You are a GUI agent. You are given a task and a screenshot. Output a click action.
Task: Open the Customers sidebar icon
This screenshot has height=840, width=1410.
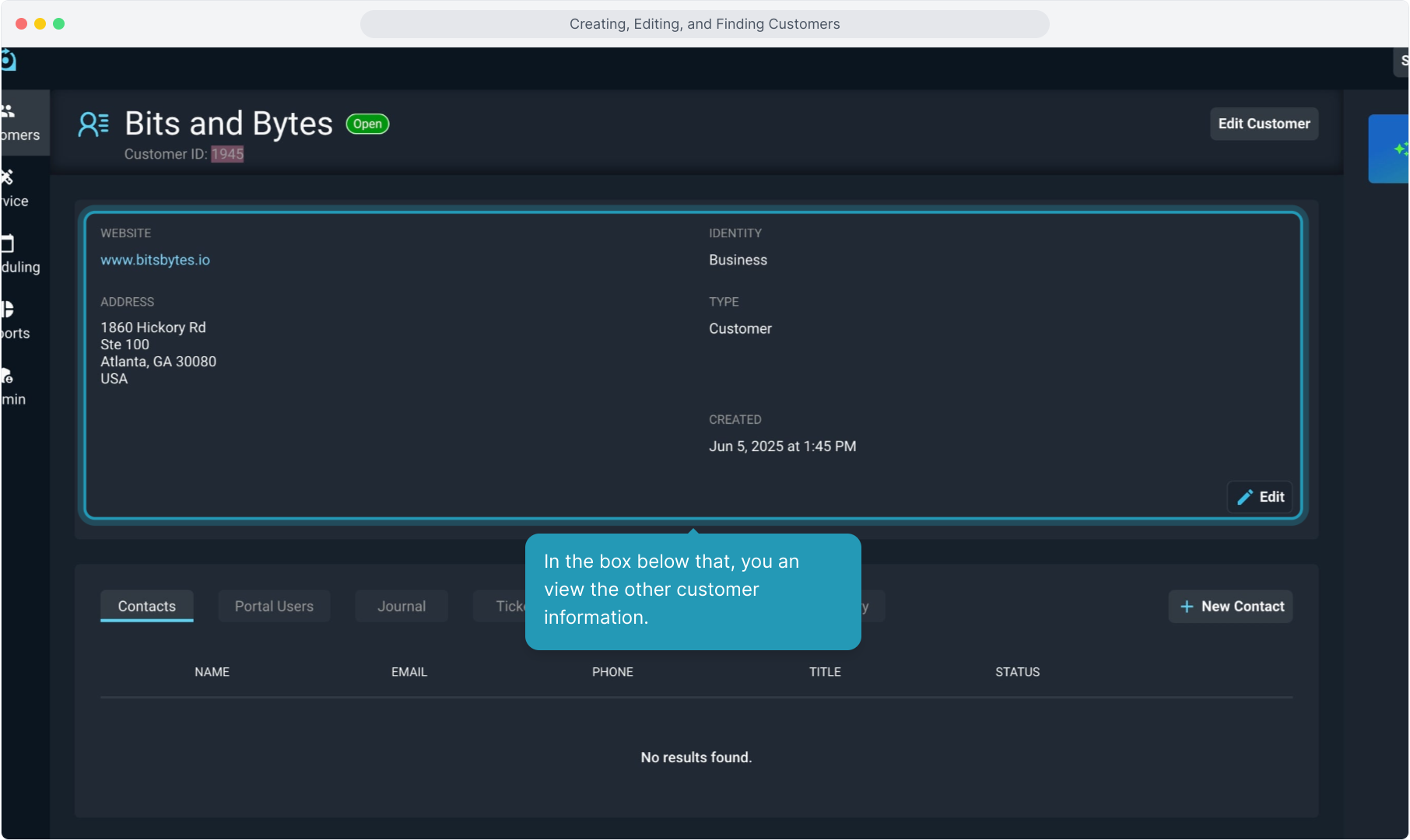[9, 112]
